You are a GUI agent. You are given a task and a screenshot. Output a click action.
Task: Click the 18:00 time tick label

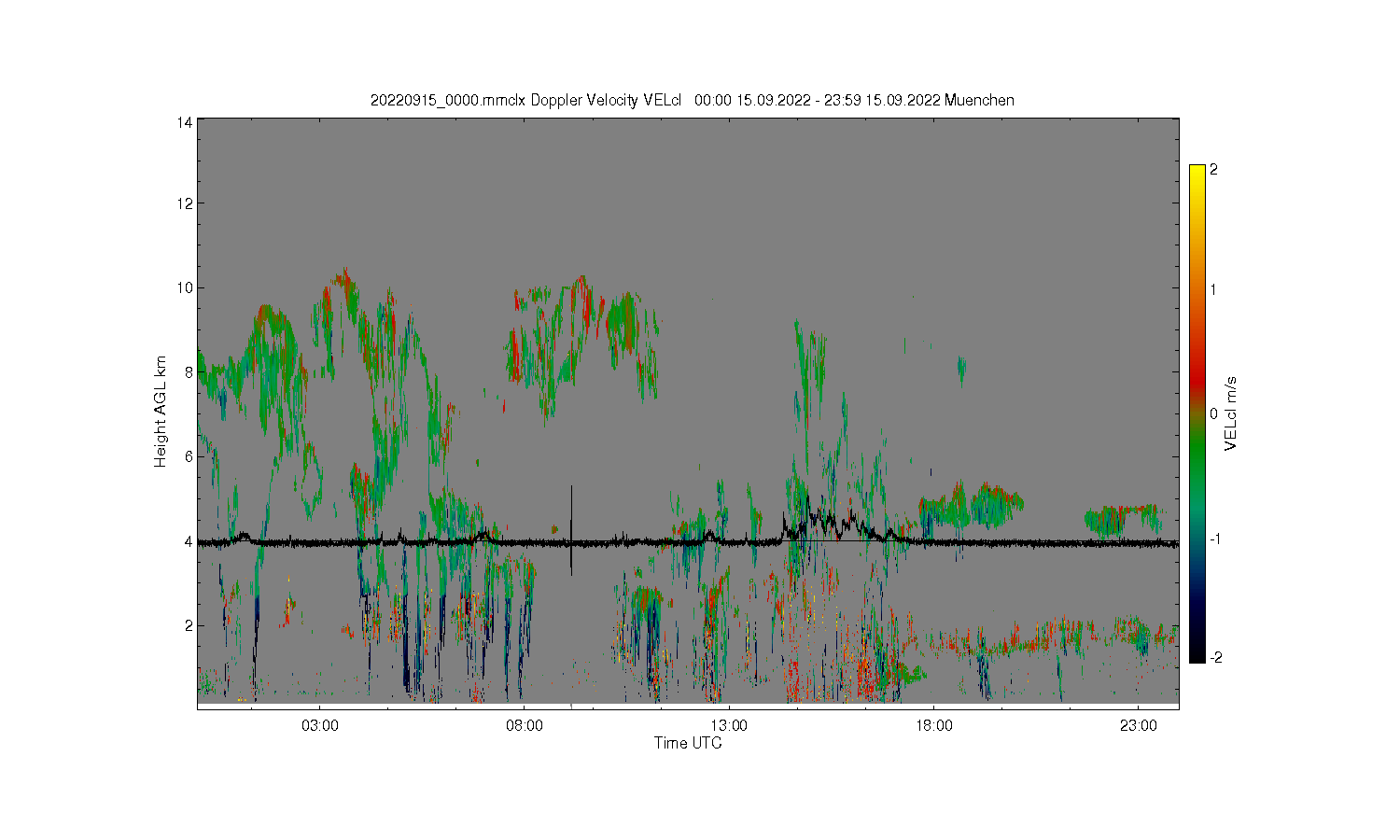[934, 725]
